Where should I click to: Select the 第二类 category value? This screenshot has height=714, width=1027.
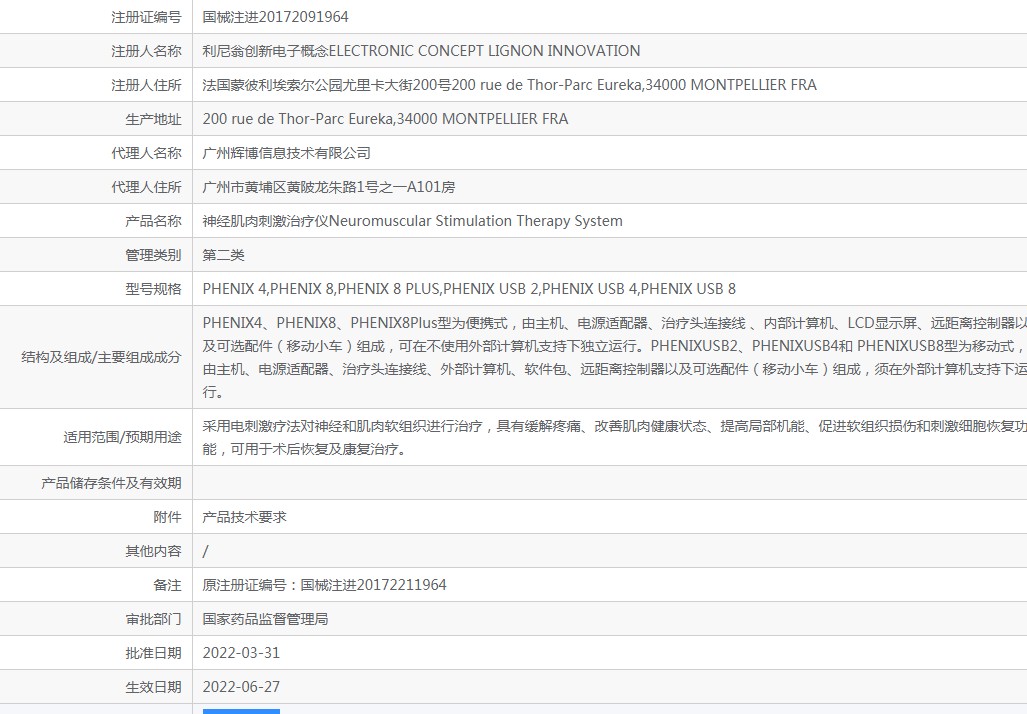click(x=223, y=255)
